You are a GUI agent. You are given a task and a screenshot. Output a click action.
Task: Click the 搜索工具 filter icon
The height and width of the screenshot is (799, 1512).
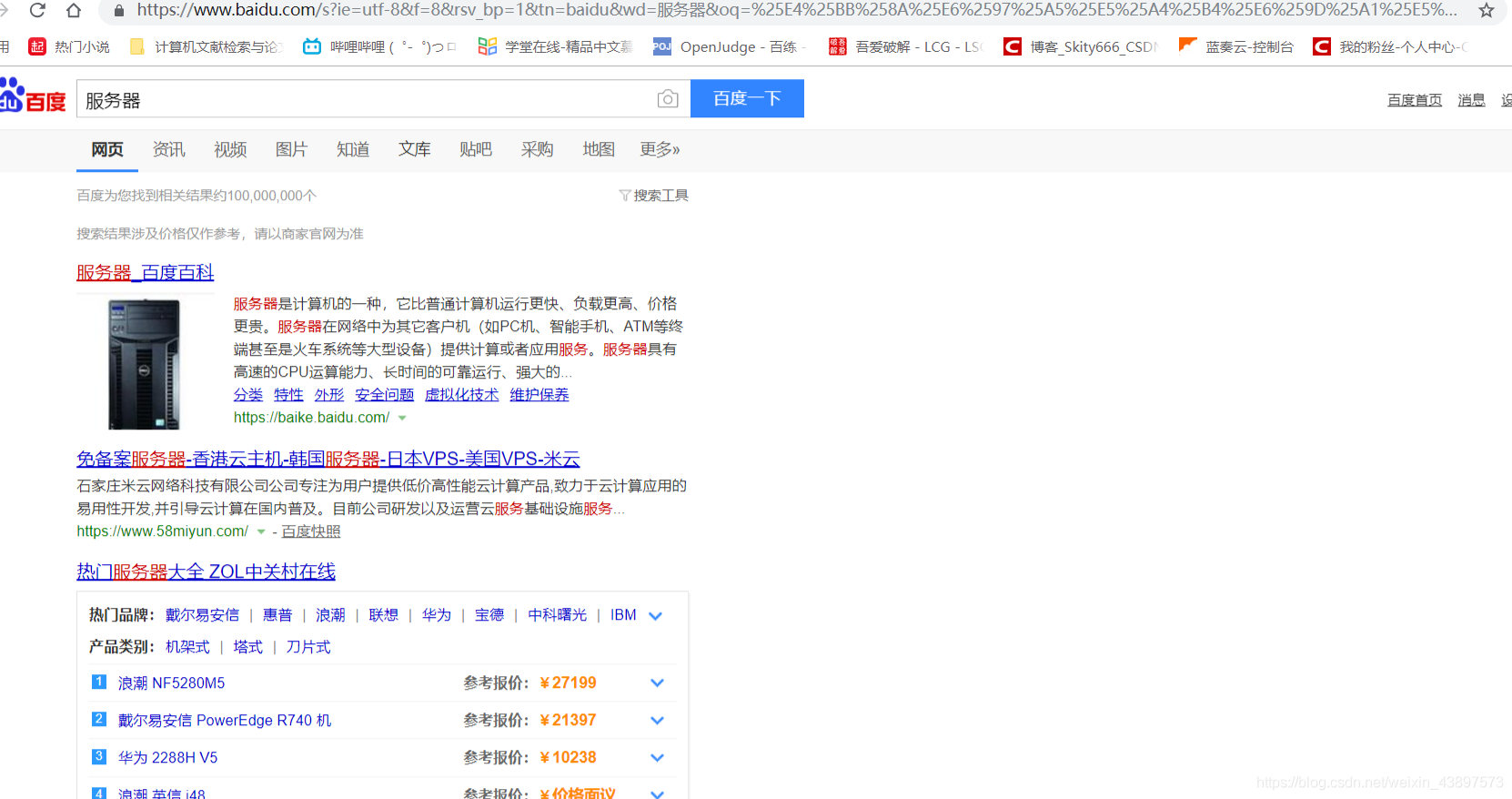pos(625,196)
